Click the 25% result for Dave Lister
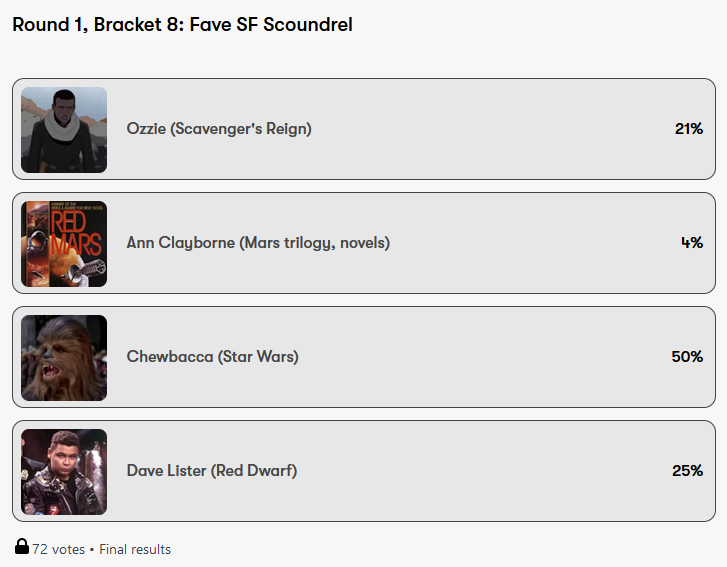This screenshot has width=727, height=567. point(687,471)
